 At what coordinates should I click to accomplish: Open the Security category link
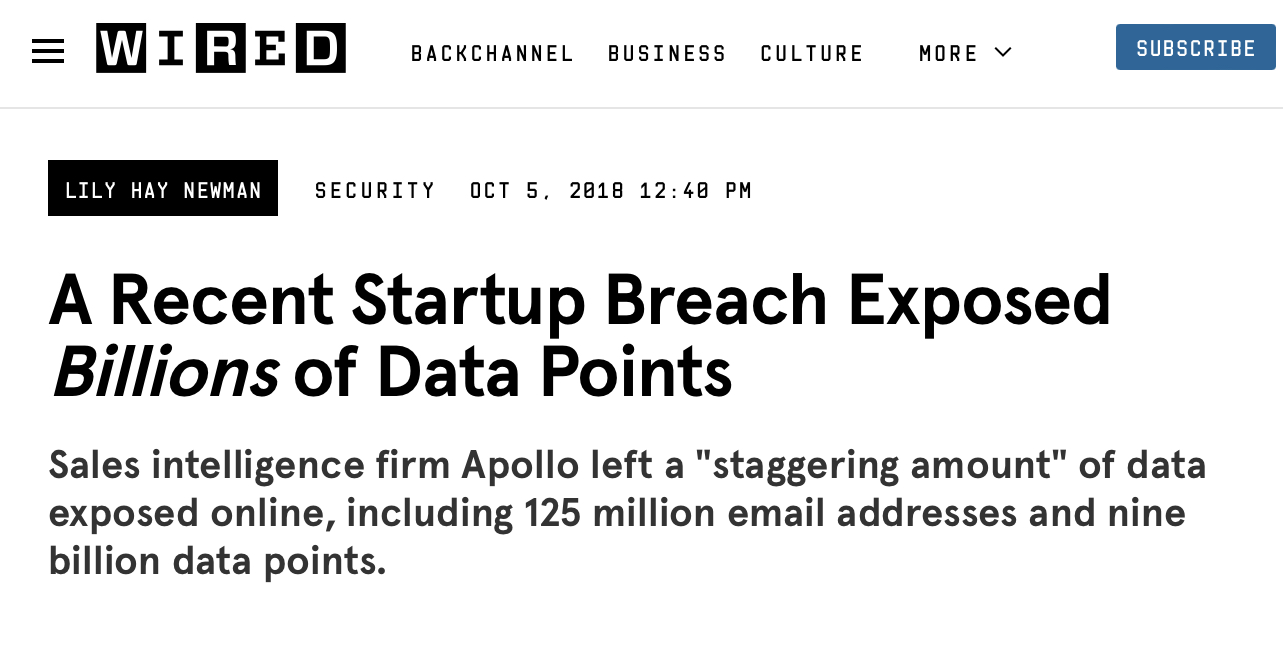point(375,190)
